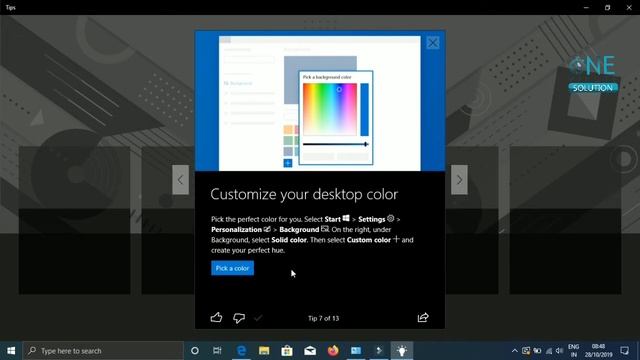
Task: Restore down the Tips window
Action: pyautogui.click(x=607, y=7)
